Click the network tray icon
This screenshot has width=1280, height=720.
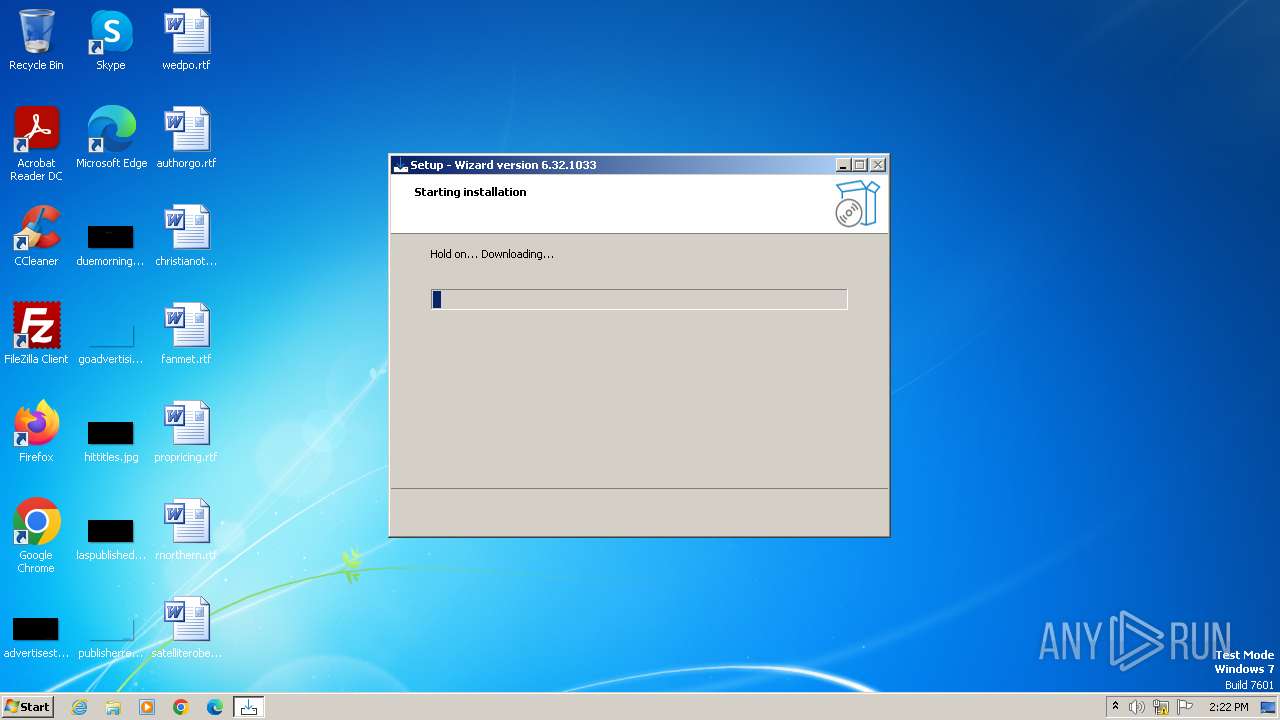pyautogui.click(x=1161, y=707)
